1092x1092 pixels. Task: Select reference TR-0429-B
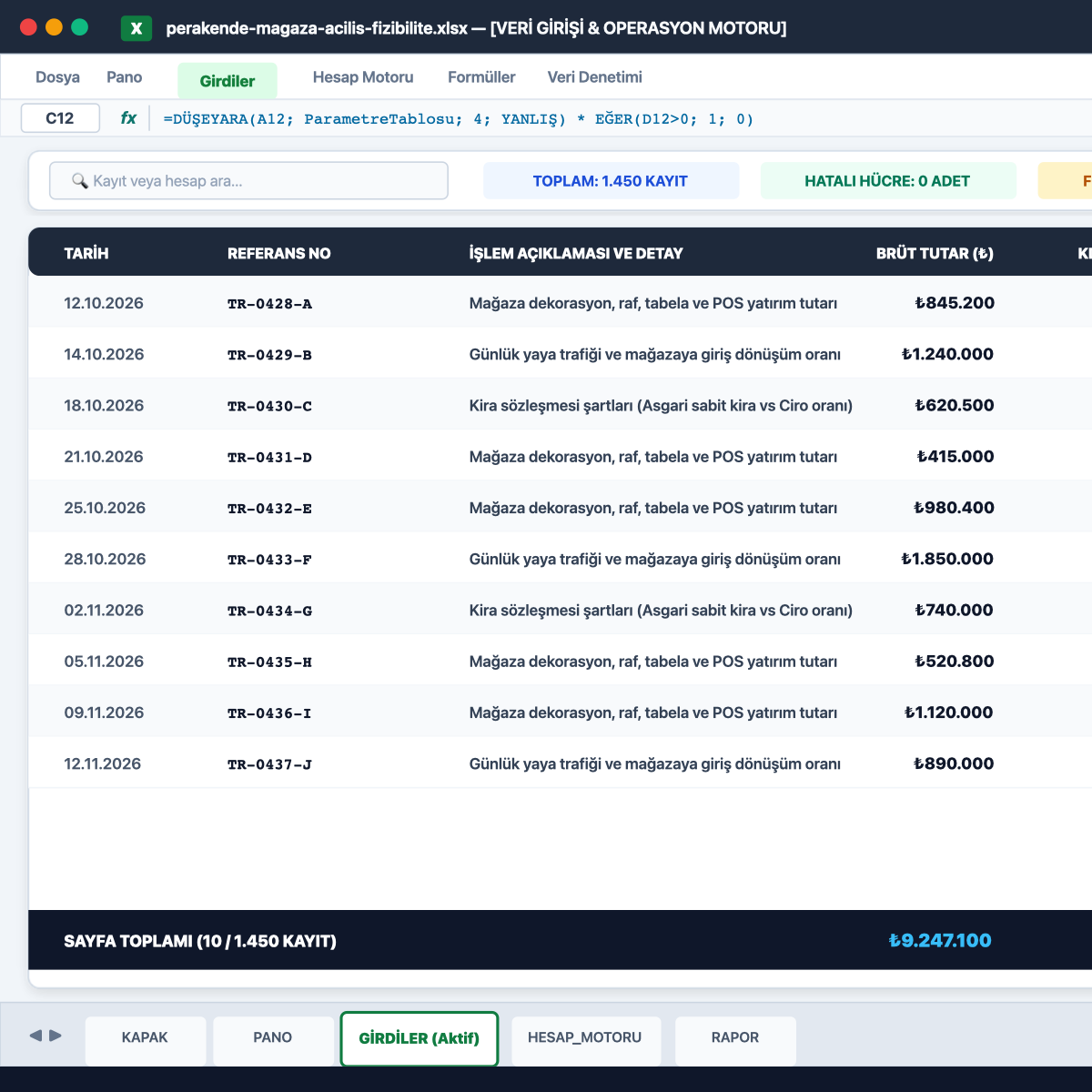tap(269, 355)
